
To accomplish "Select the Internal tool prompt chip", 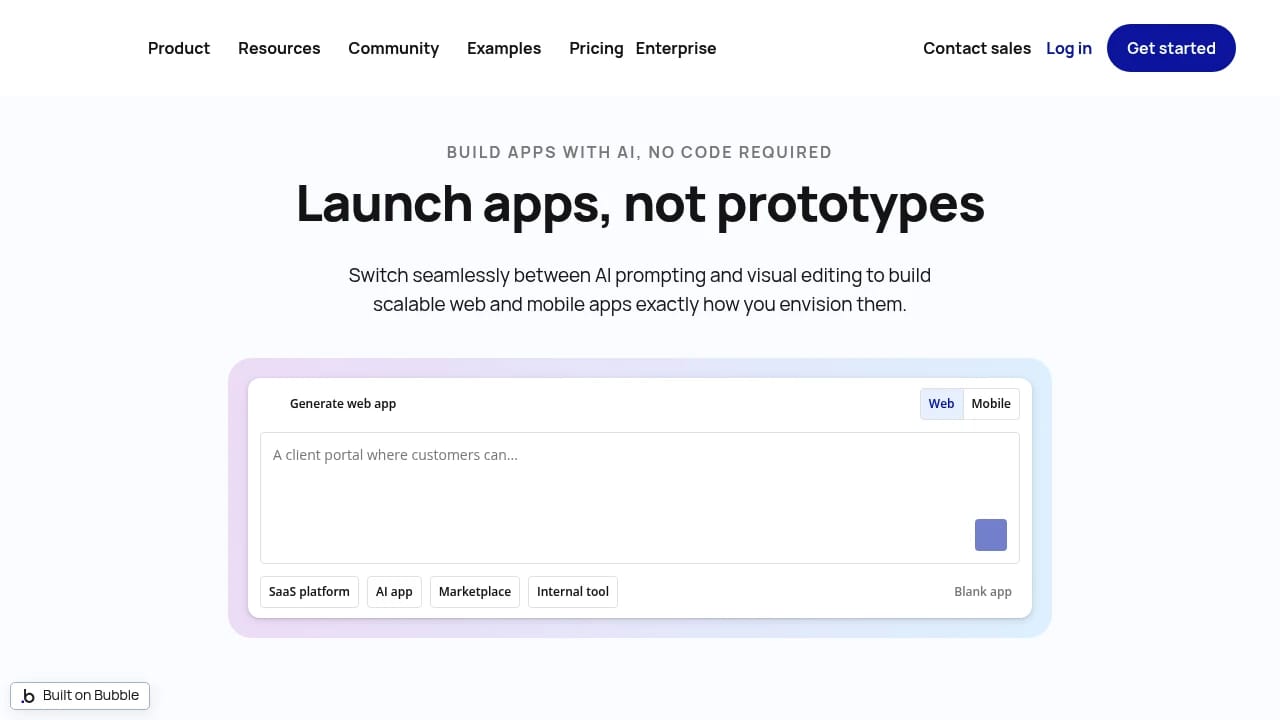I will click(572, 591).
